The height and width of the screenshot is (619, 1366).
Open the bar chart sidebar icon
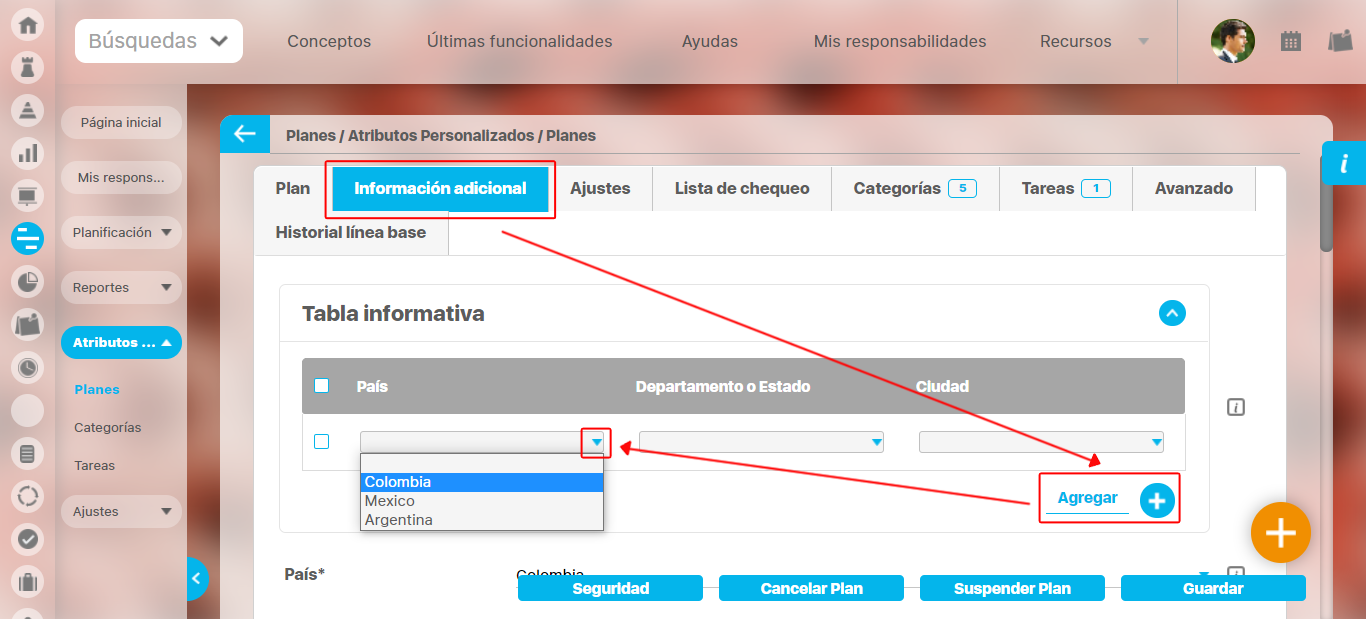(x=28, y=153)
